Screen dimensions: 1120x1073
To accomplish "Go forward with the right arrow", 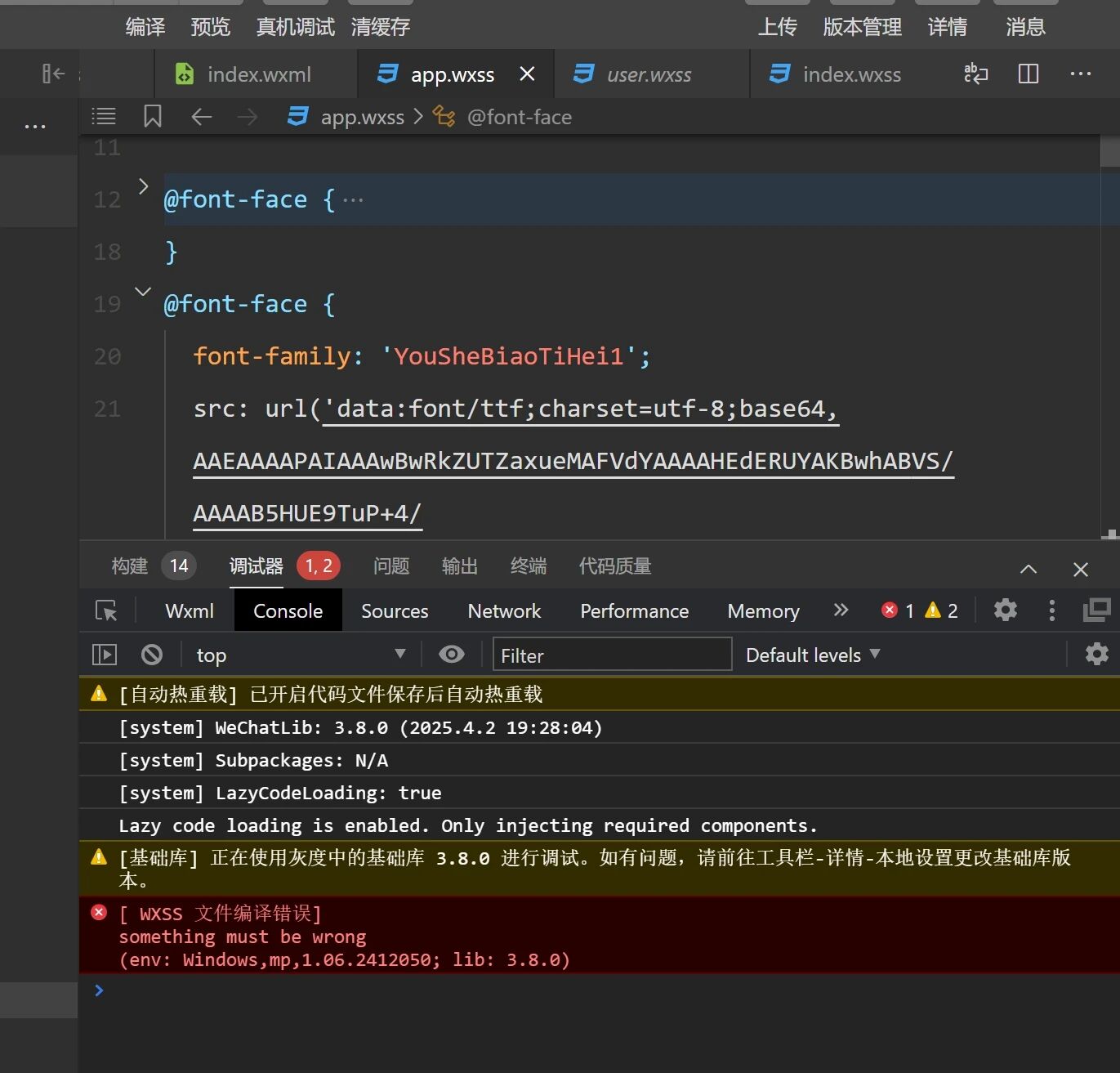I will pos(247,117).
